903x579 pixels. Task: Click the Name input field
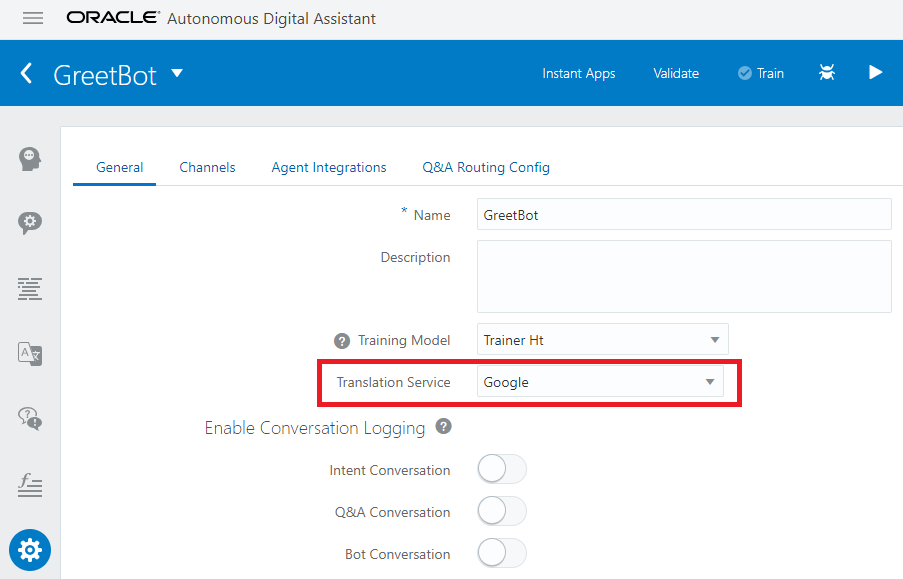point(684,214)
